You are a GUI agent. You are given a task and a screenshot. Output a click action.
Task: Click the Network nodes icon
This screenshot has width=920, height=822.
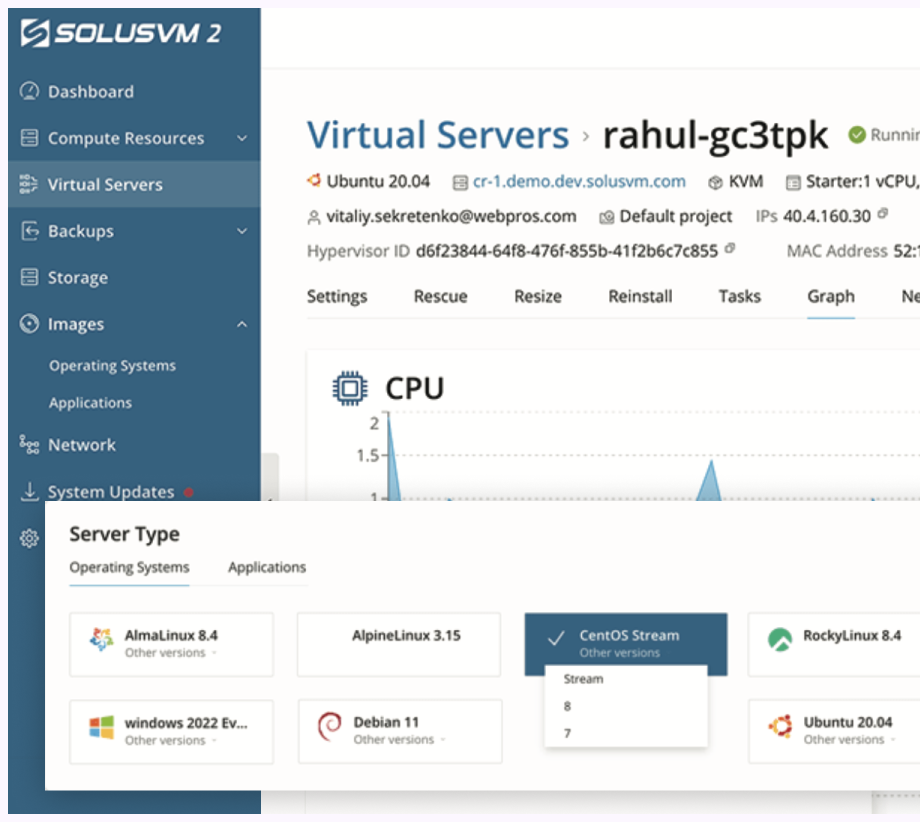click(29, 445)
